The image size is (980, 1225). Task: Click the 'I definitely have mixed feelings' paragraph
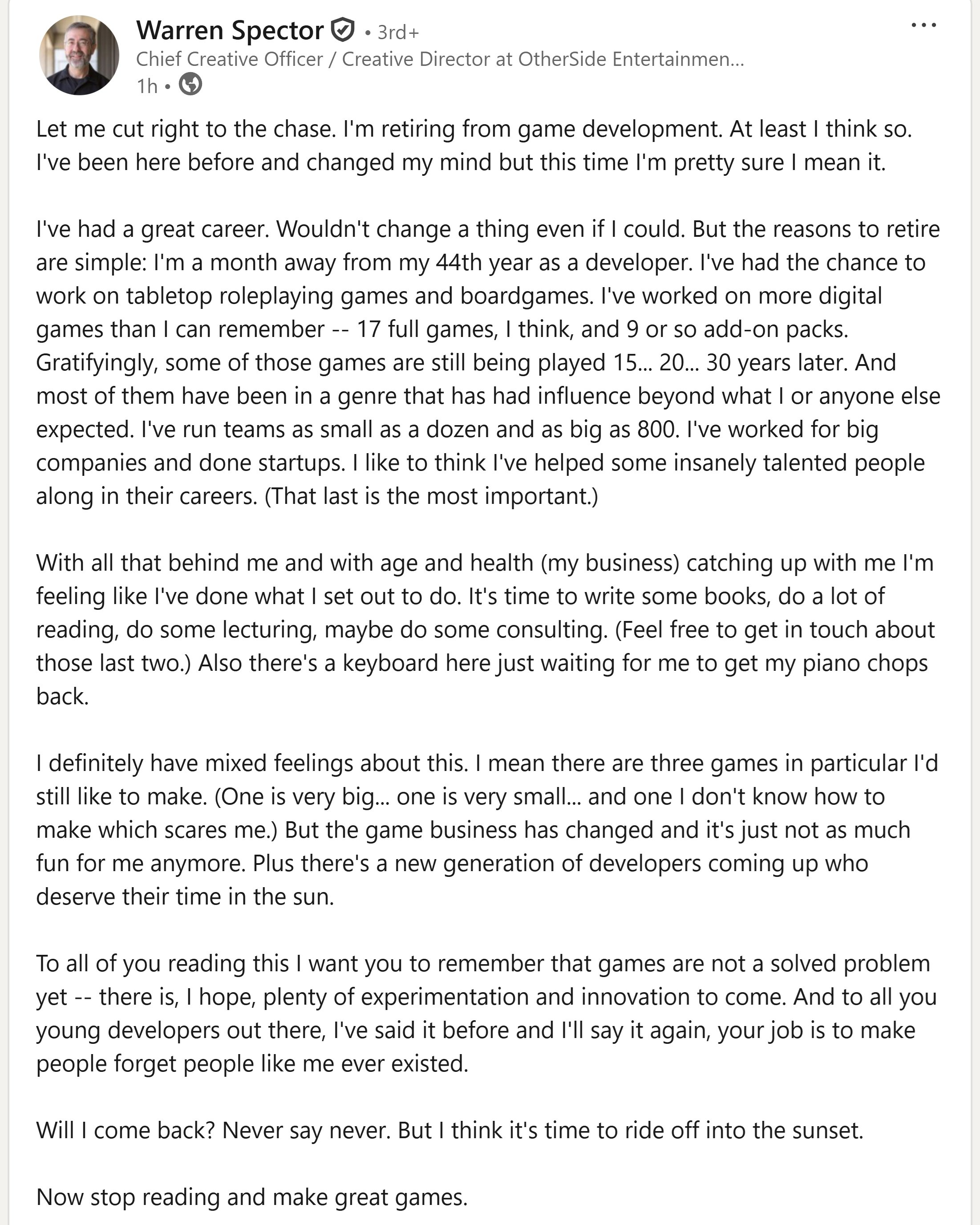(x=487, y=830)
